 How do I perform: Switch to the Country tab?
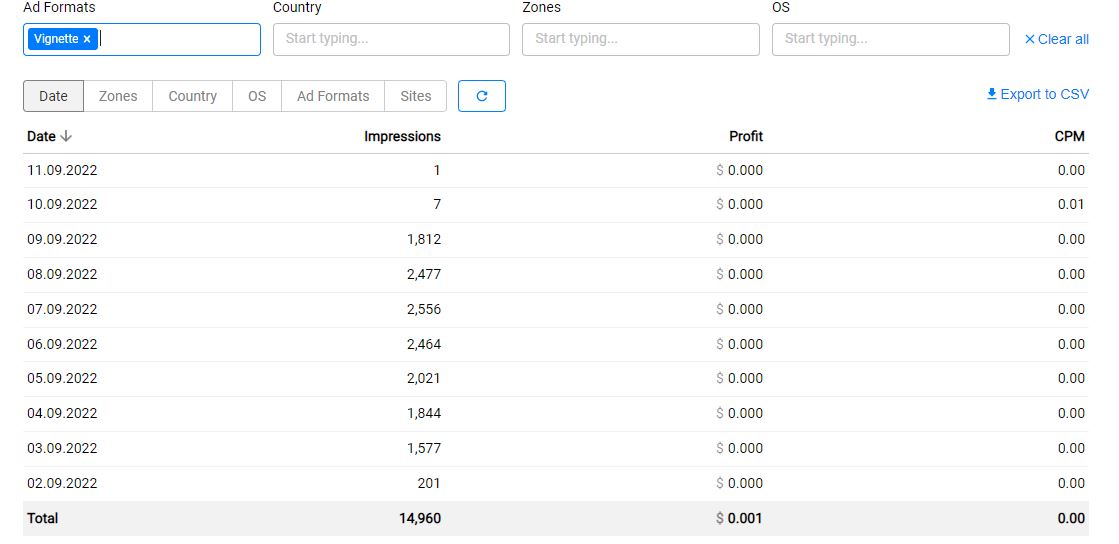(x=192, y=96)
